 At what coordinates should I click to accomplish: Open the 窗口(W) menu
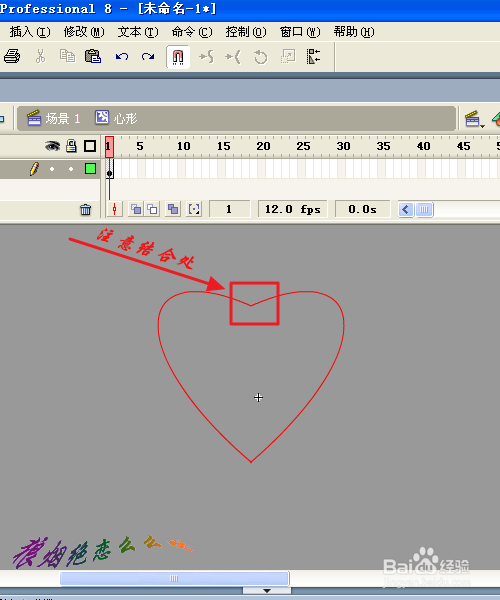click(300, 32)
